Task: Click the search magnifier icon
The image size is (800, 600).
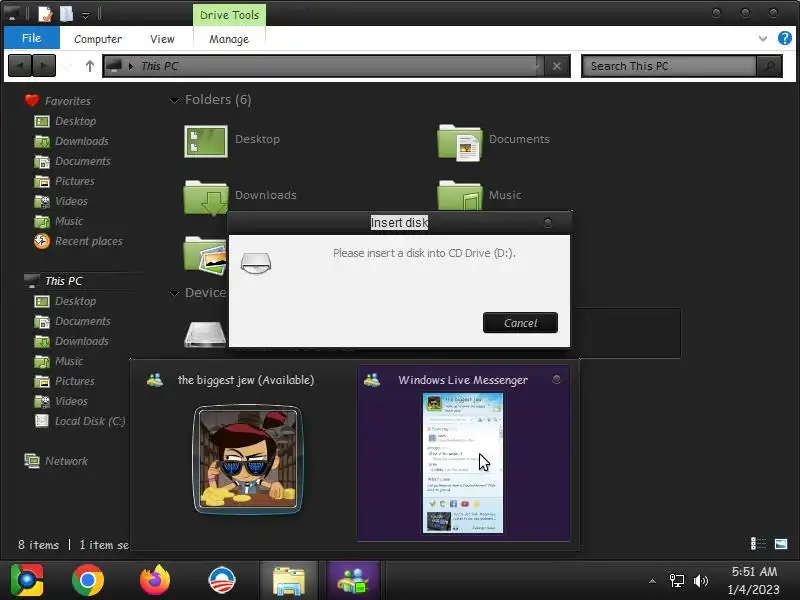Action: 769,66
